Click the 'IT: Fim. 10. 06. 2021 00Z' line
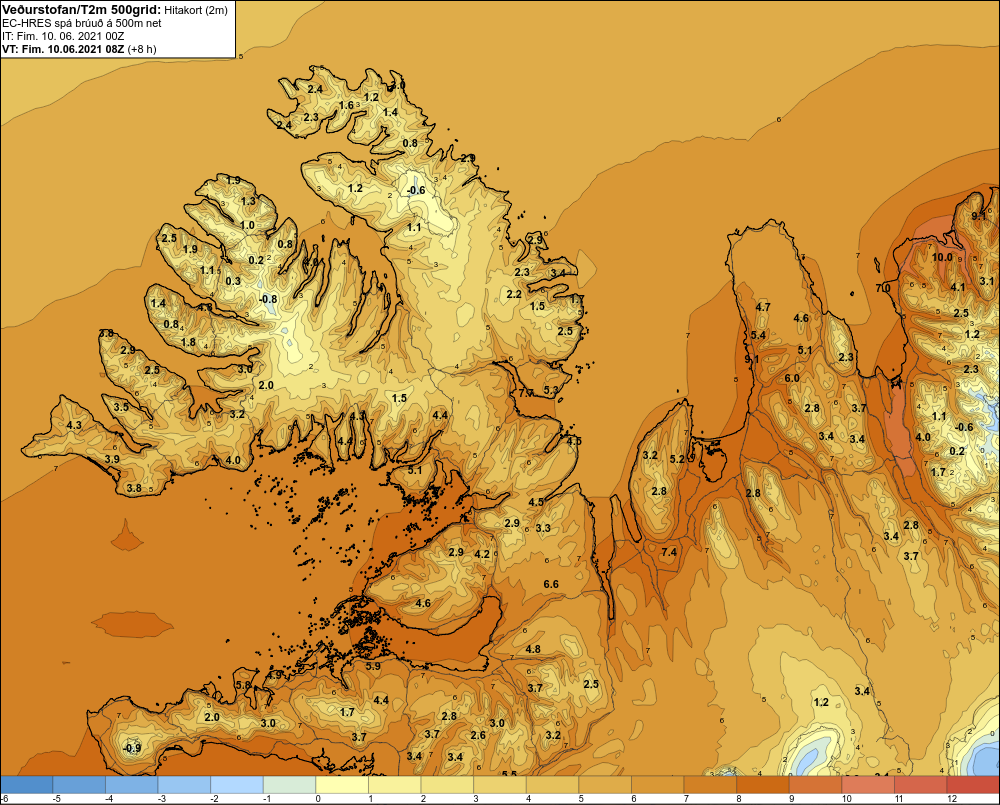 [x=62, y=36]
